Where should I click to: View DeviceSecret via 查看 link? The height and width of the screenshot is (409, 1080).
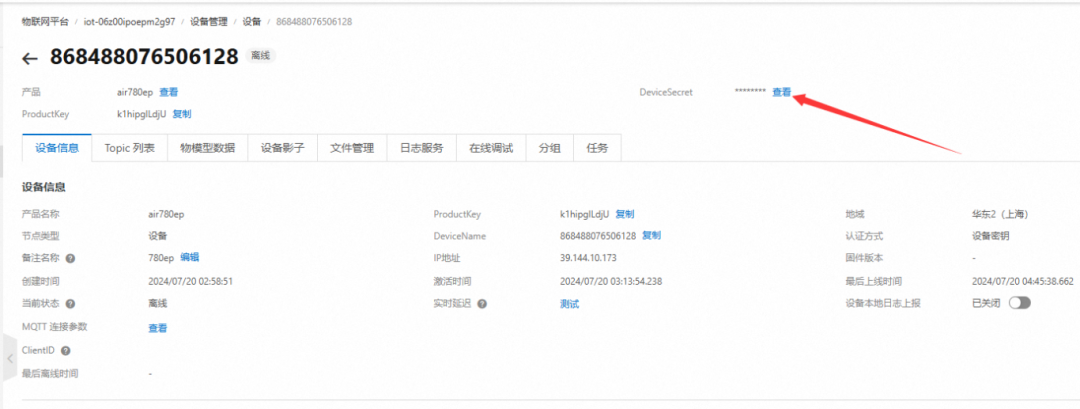point(782,92)
